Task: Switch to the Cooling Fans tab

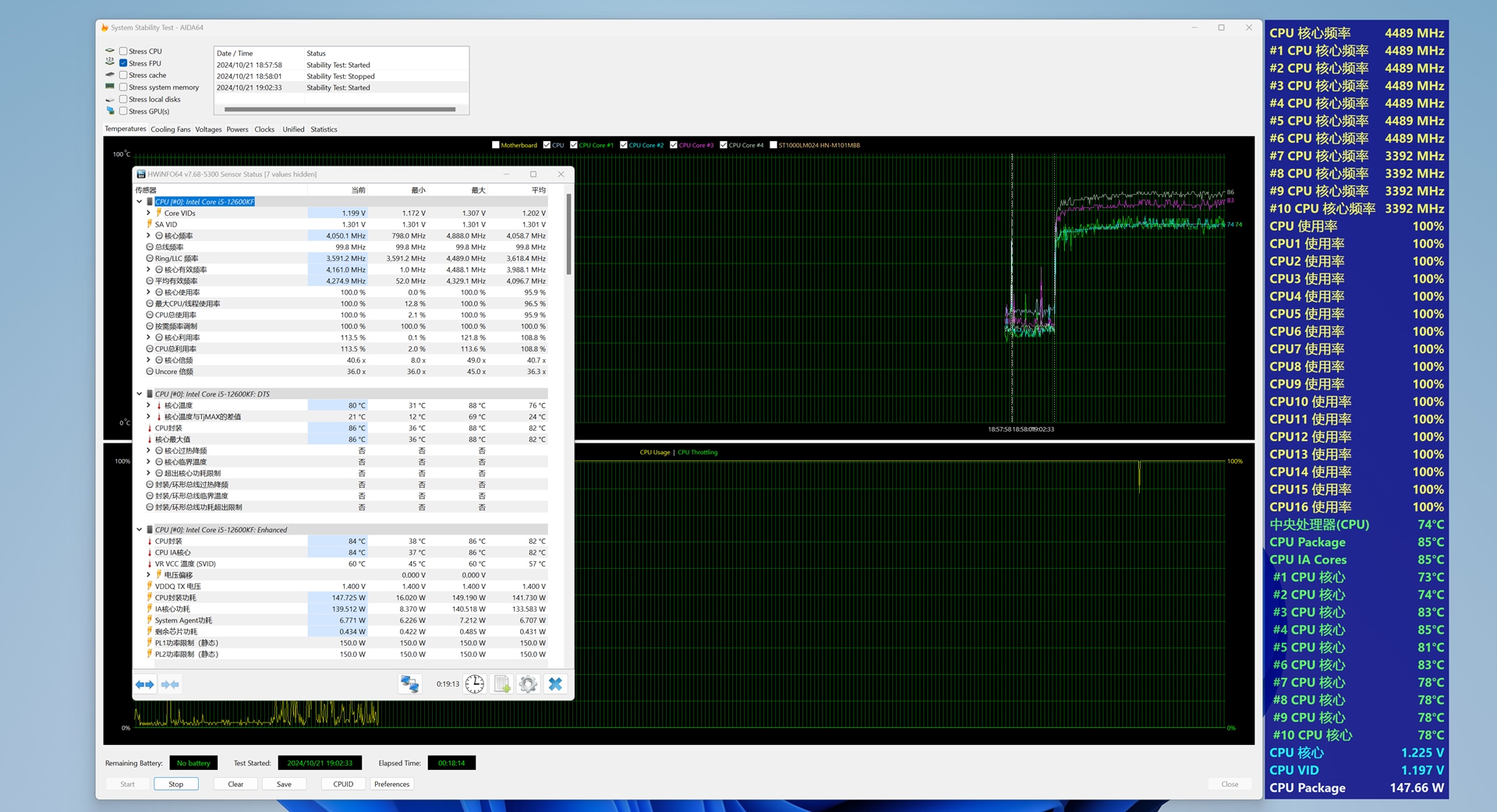Action: [x=170, y=129]
